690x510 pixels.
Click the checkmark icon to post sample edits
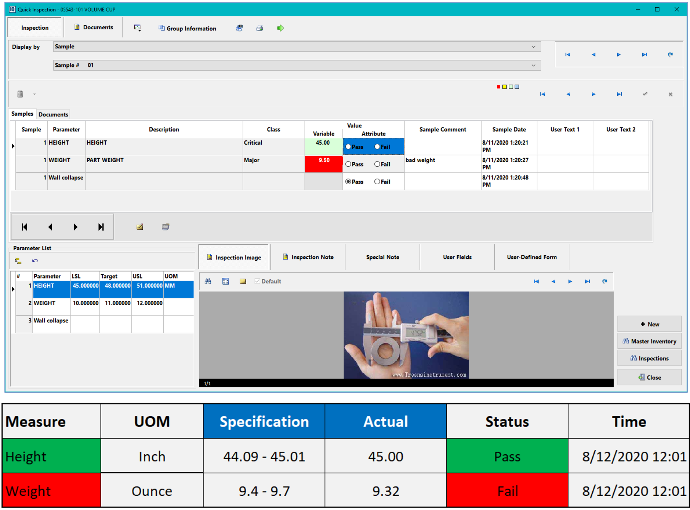[x=645, y=94]
